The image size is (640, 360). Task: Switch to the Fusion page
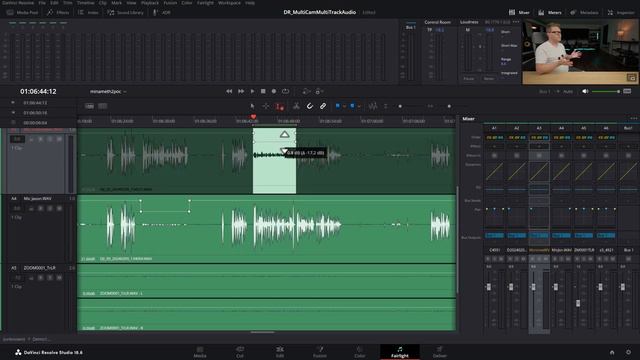point(320,352)
